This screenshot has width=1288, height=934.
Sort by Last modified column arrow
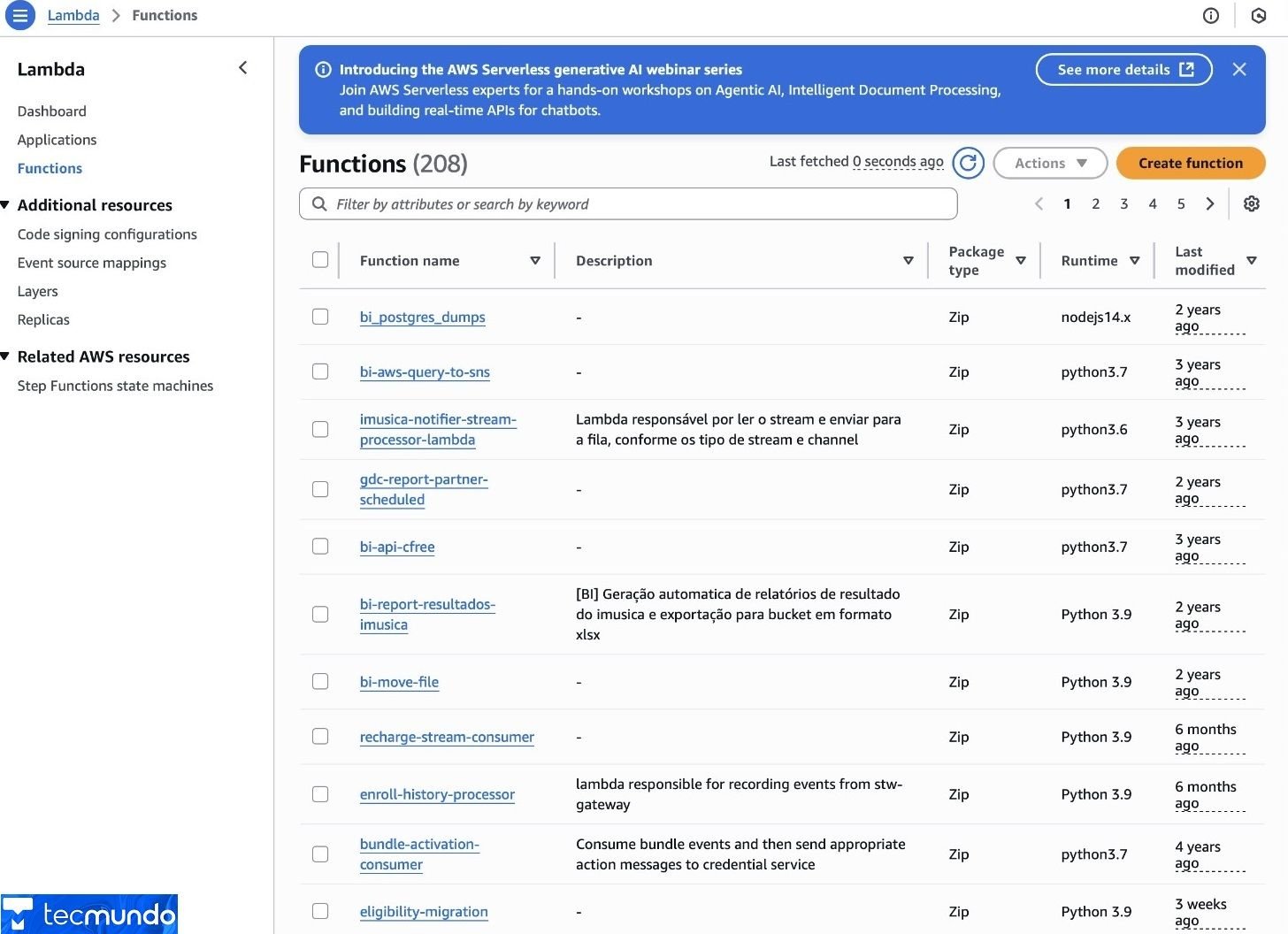click(1252, 261)
